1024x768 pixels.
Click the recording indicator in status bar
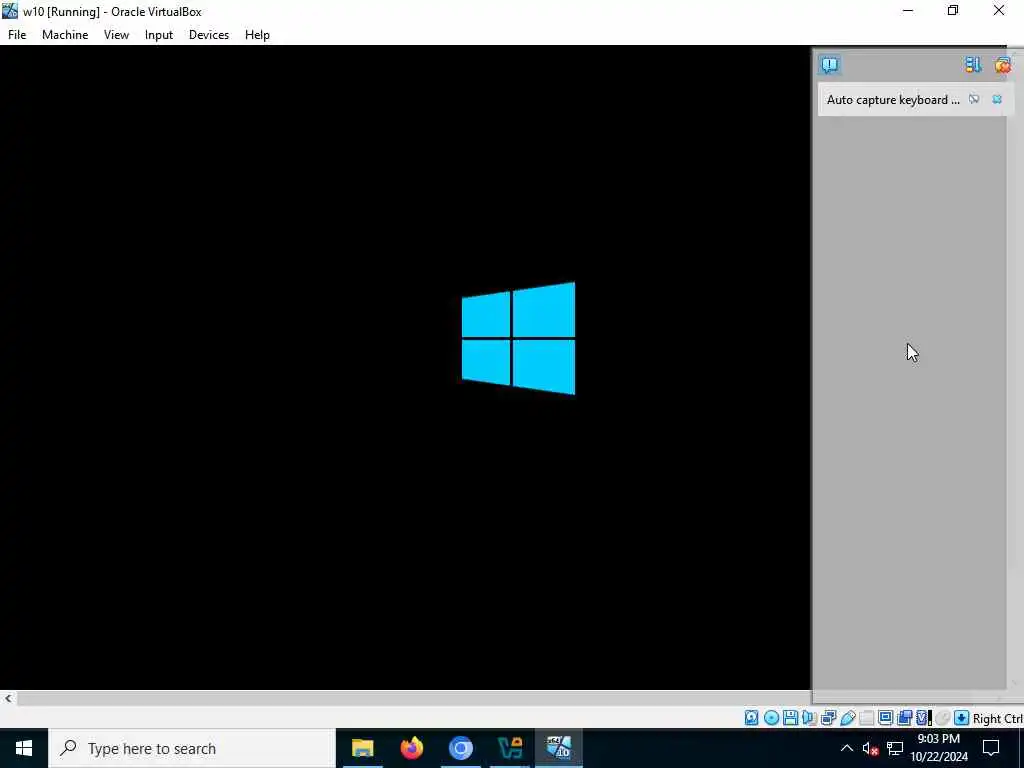[x=904, y=718]
